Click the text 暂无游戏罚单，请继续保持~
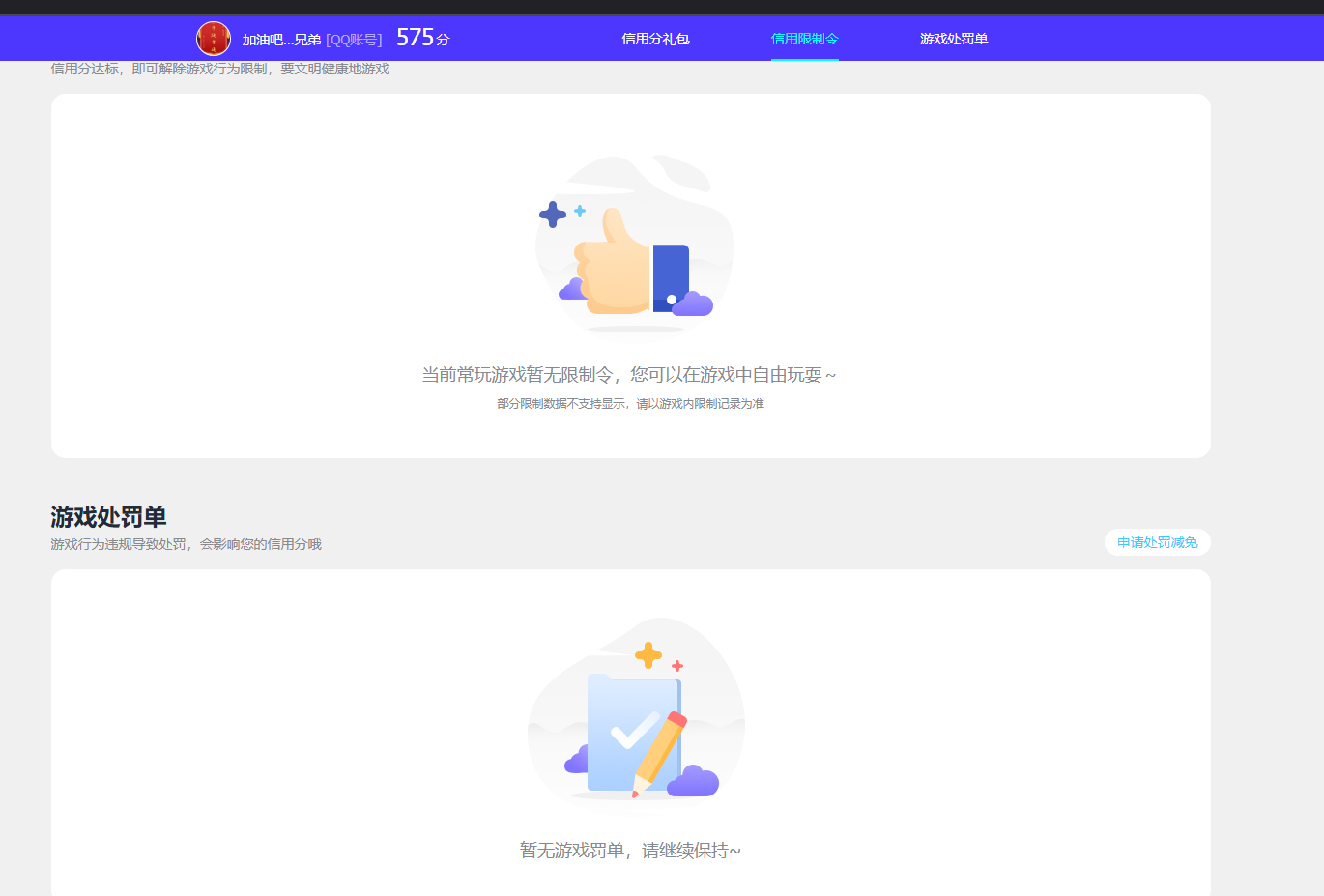Viewport: 1324px width, 896px height. point(630,851)
